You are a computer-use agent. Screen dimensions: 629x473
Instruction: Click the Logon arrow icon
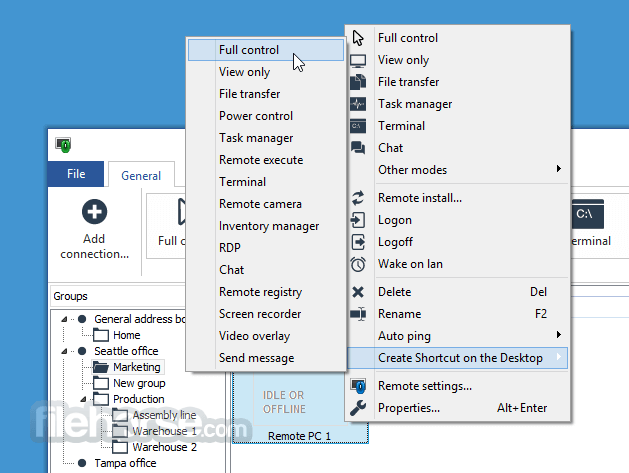pos(358,220)
